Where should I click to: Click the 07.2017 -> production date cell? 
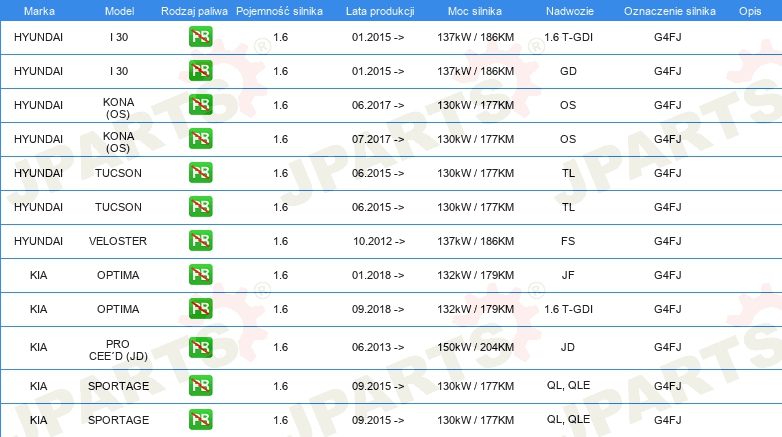[378, 139]
